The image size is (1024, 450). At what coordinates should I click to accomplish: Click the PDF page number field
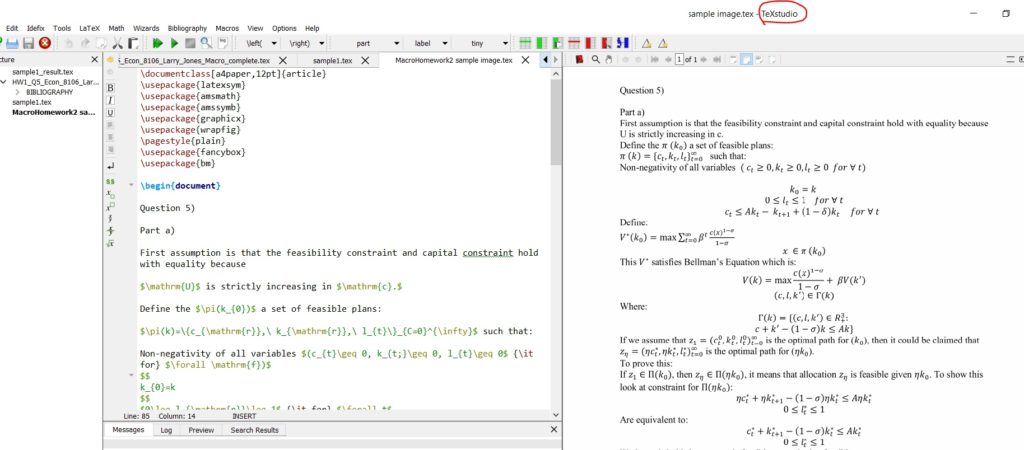[x=680, y=59]
